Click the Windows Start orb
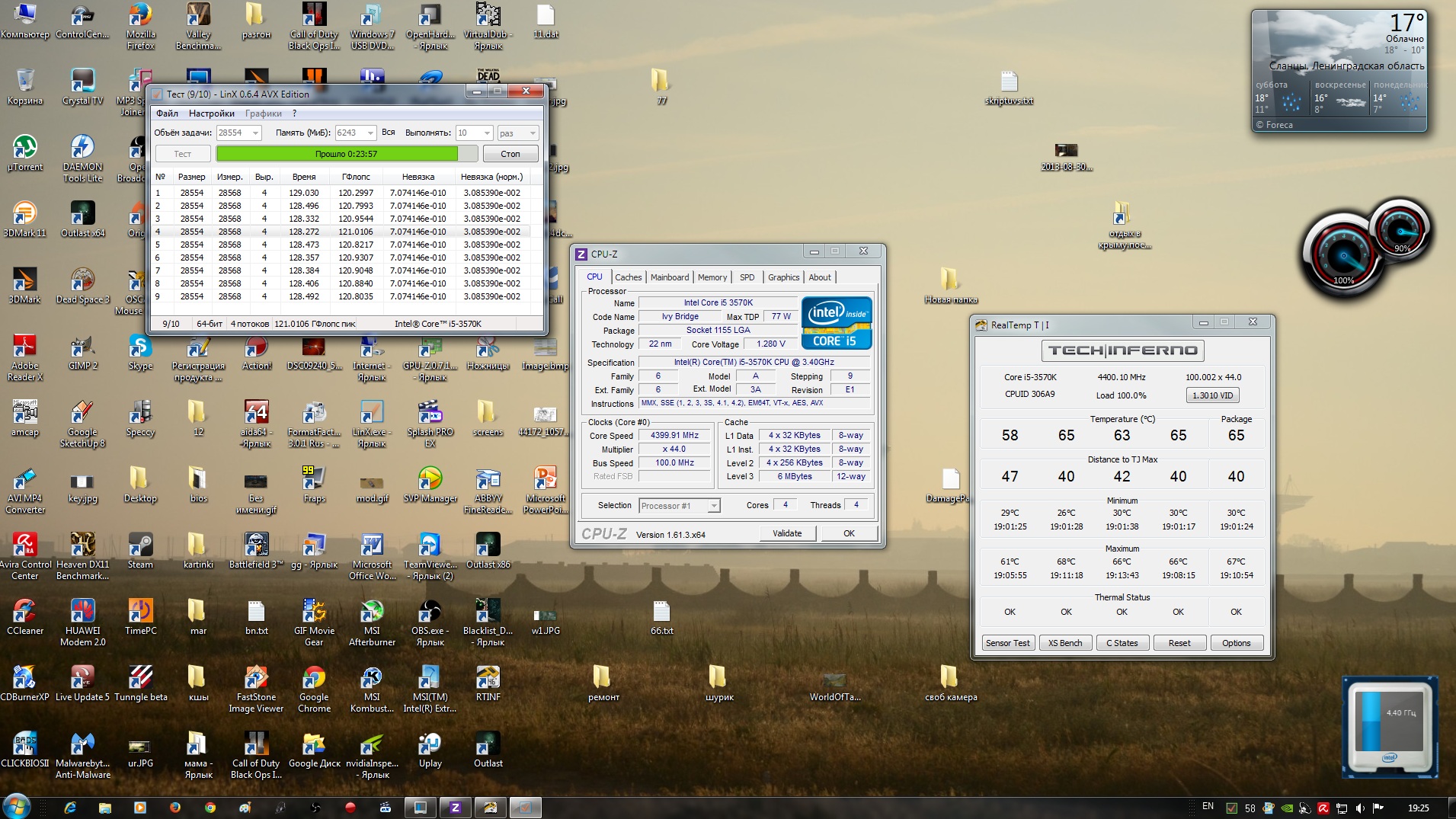This screenshot has height=819, width=1456. [x=17, y=806]
